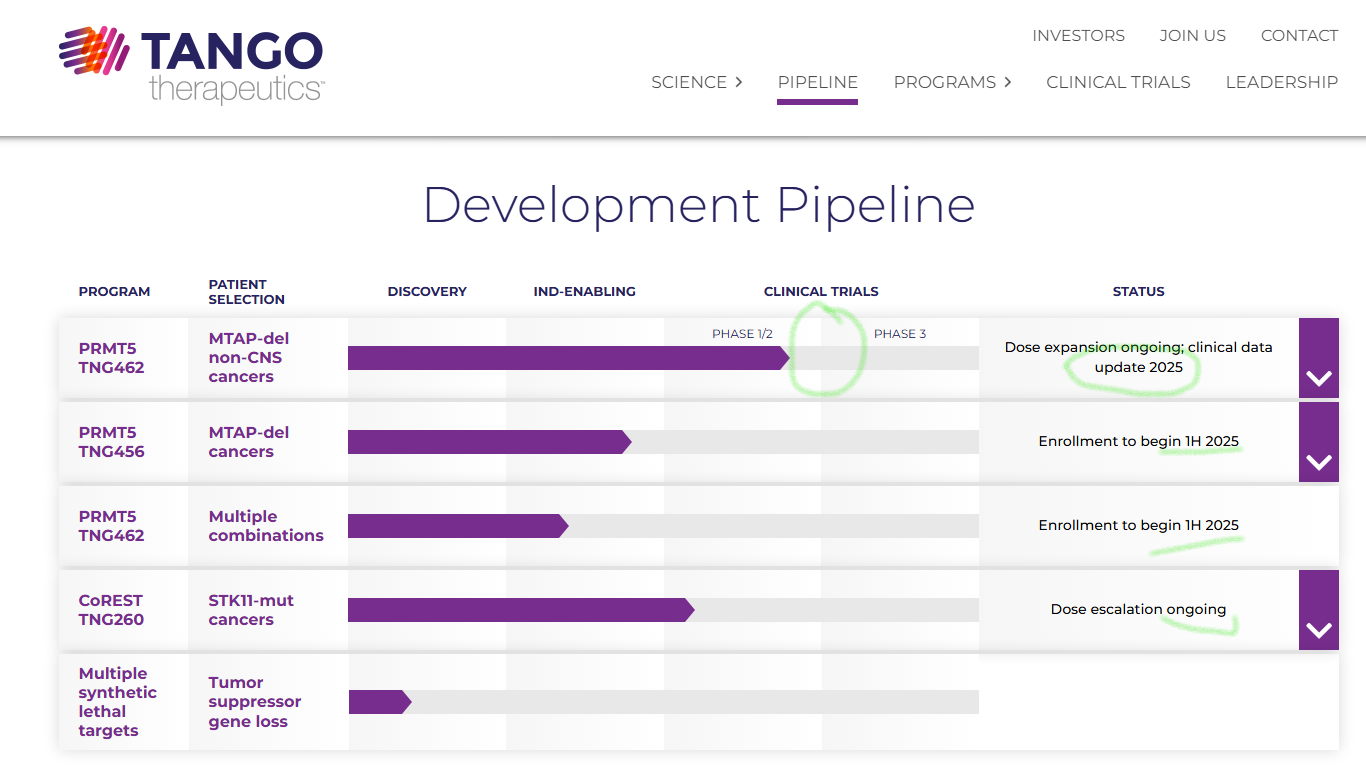Click the Multiple combinations text
This screenshot has width=1366, height=776.
point(266,526)
